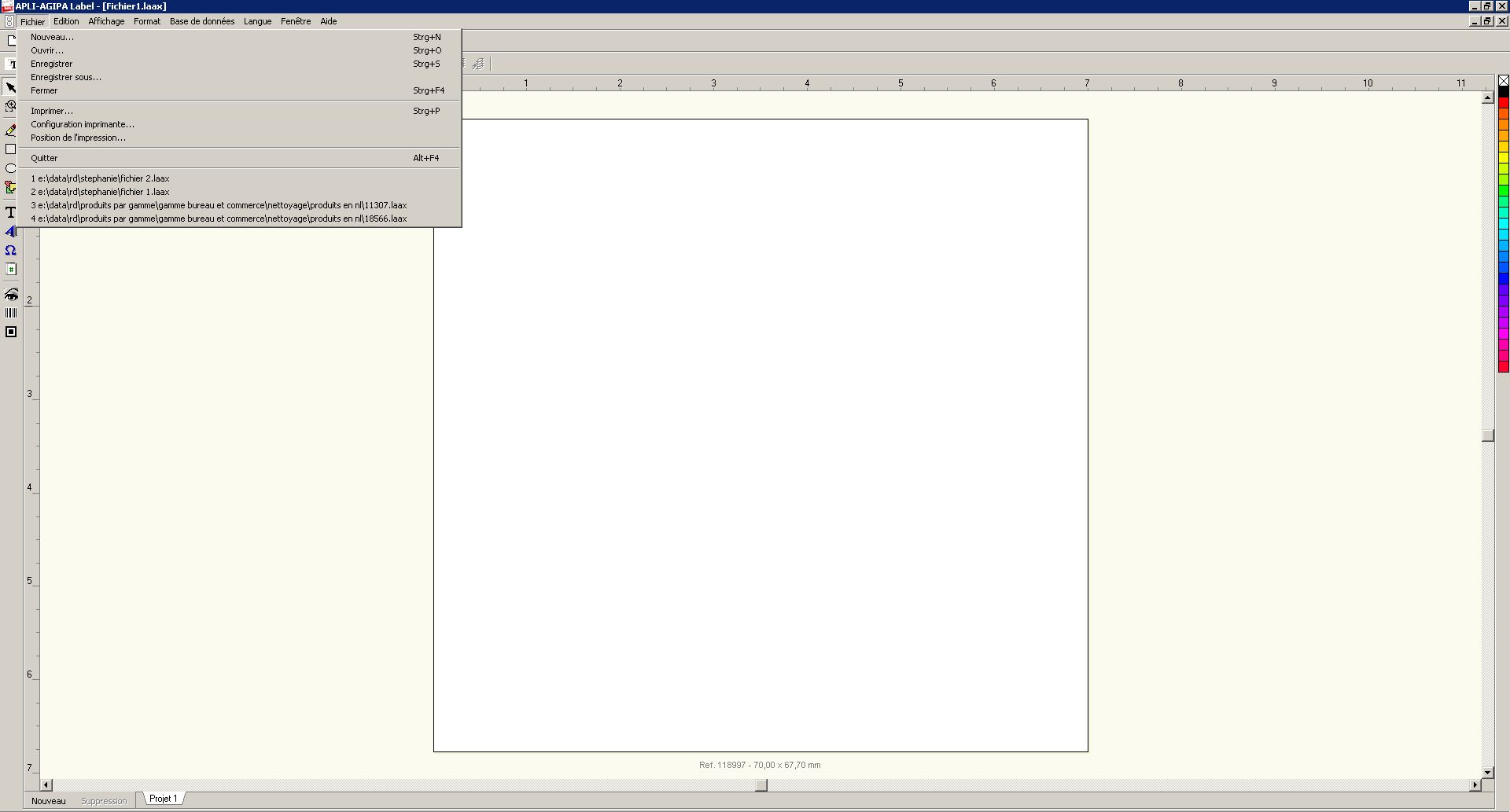Select the rectangle shape tool
This screenshot has height=812, width=1510.
(x=11, y=149)
